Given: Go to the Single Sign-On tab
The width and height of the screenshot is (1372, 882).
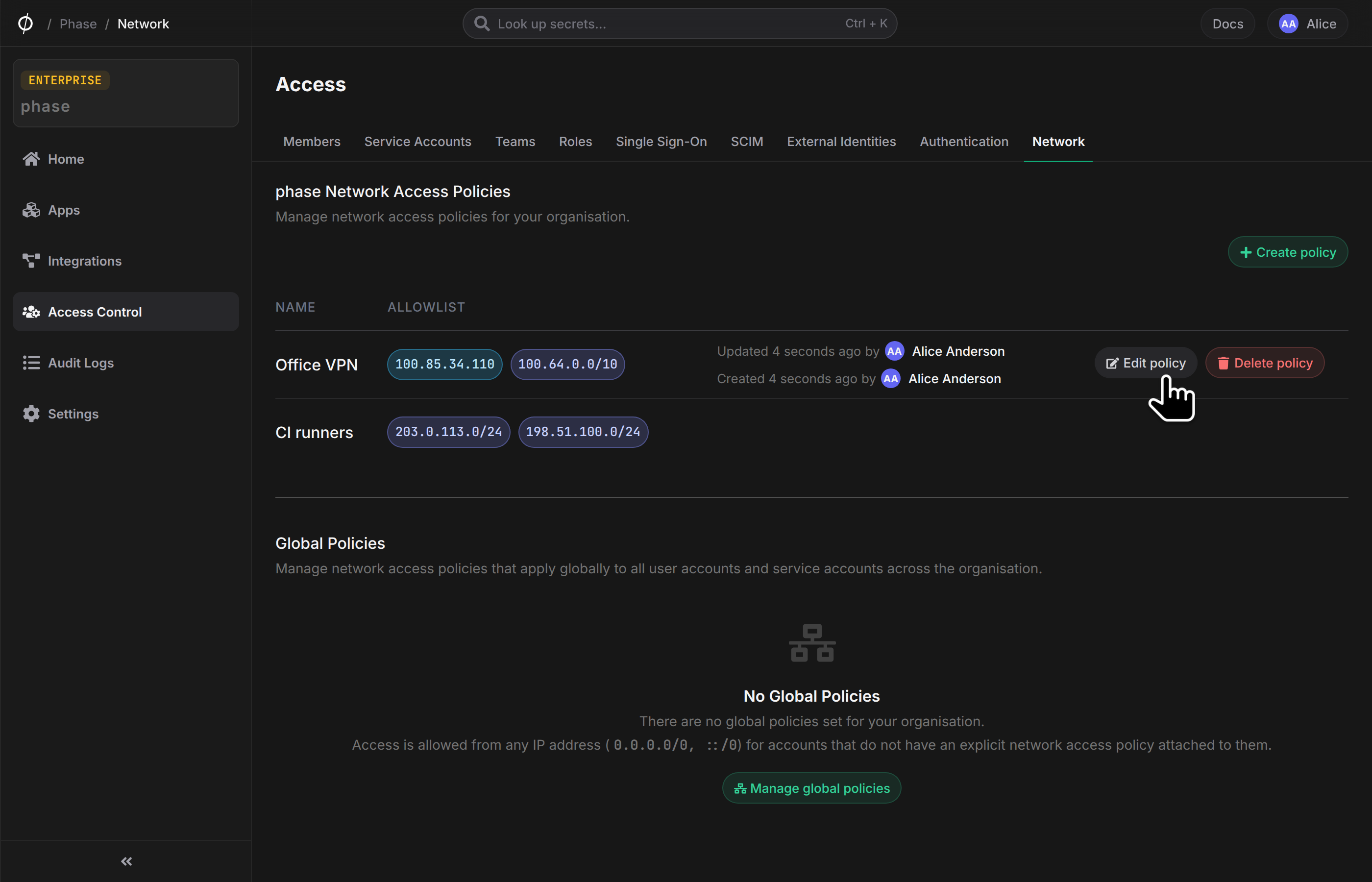Looking at the screenshot, I should pos(661,142).
